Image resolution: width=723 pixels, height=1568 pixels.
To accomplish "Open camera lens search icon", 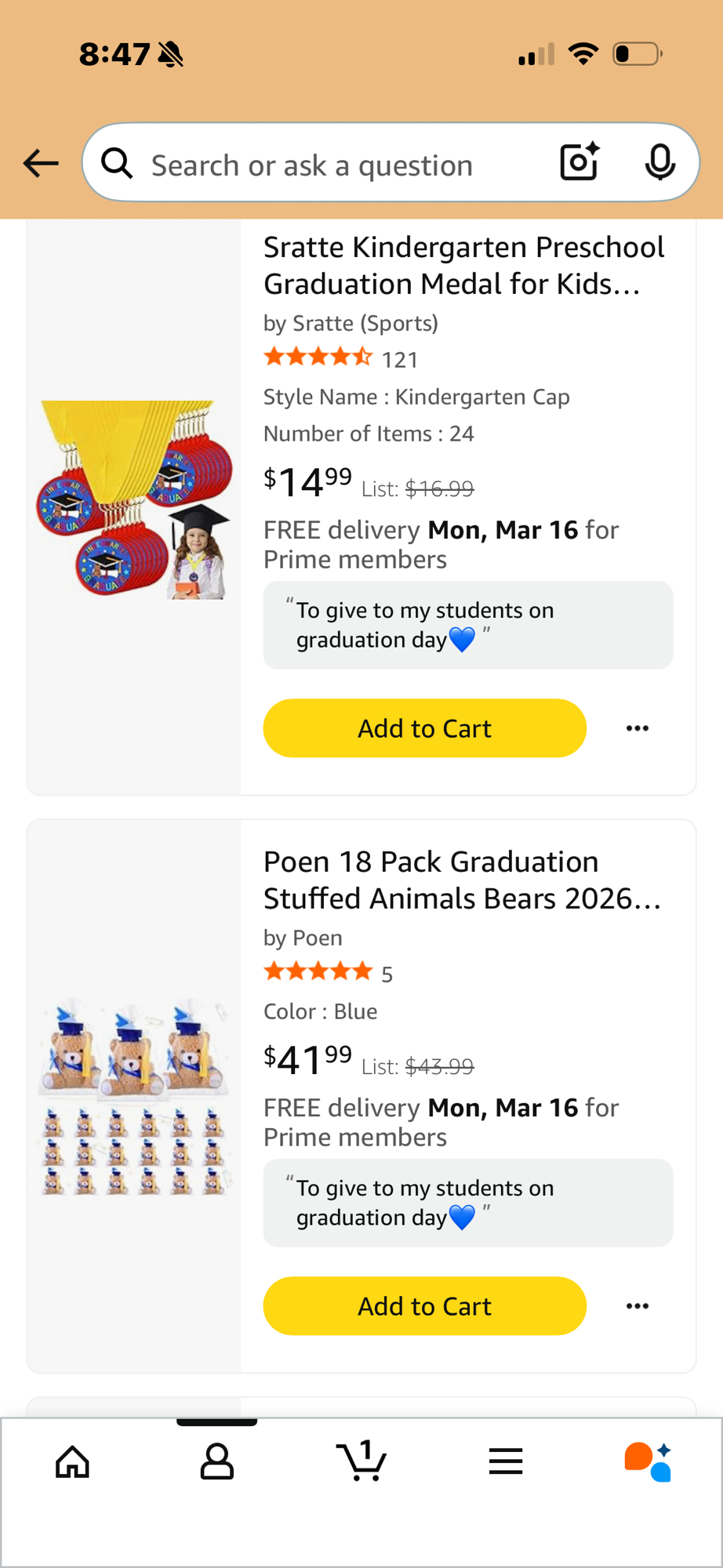I will 579,162.
